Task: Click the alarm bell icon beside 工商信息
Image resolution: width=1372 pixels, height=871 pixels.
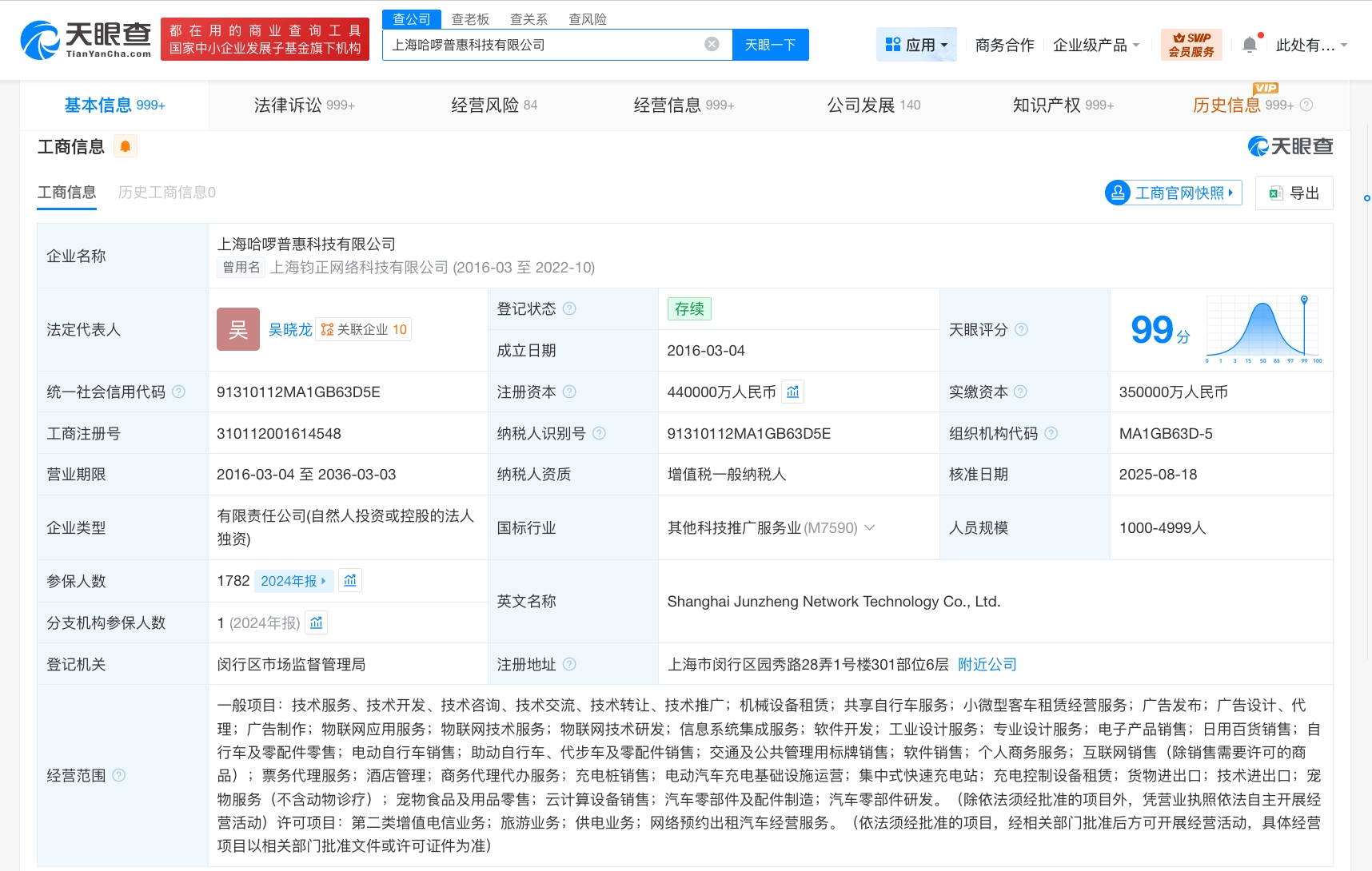Action: pyautogui.click(x=125, y=145)
